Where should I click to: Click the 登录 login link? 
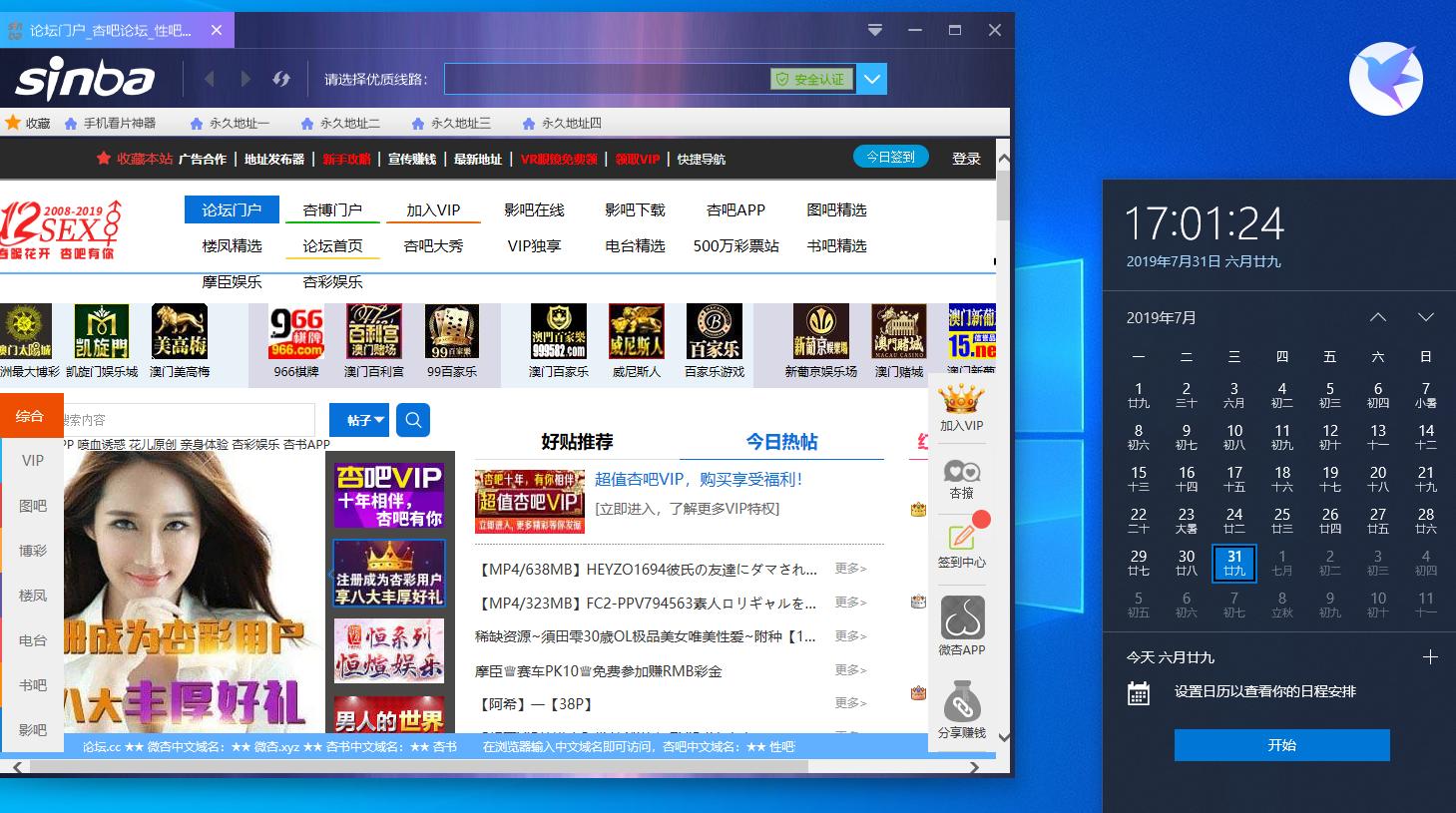(966, 159)
